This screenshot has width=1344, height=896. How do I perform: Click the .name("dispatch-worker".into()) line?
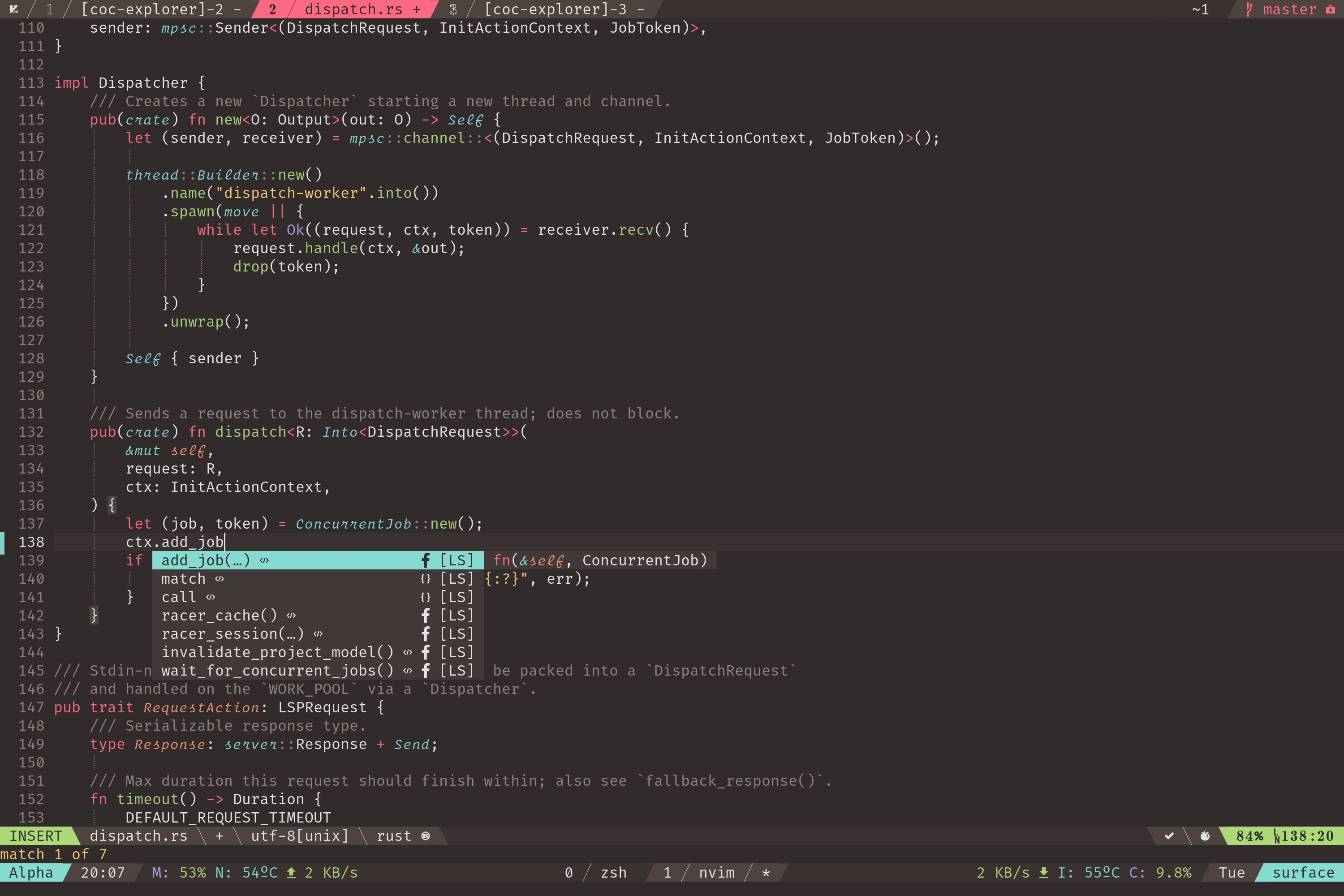tap(301, 193)
